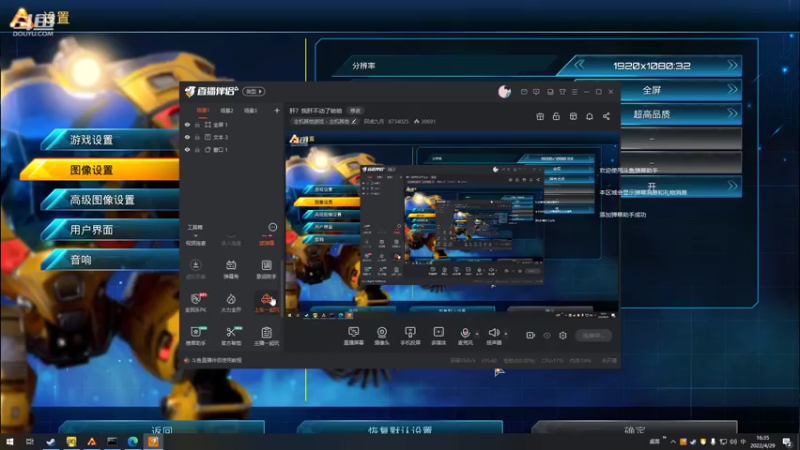This screenshot has width=800, height=450.
Task: Click the 修改 title edit button
Action: click(x=356, y=111)
